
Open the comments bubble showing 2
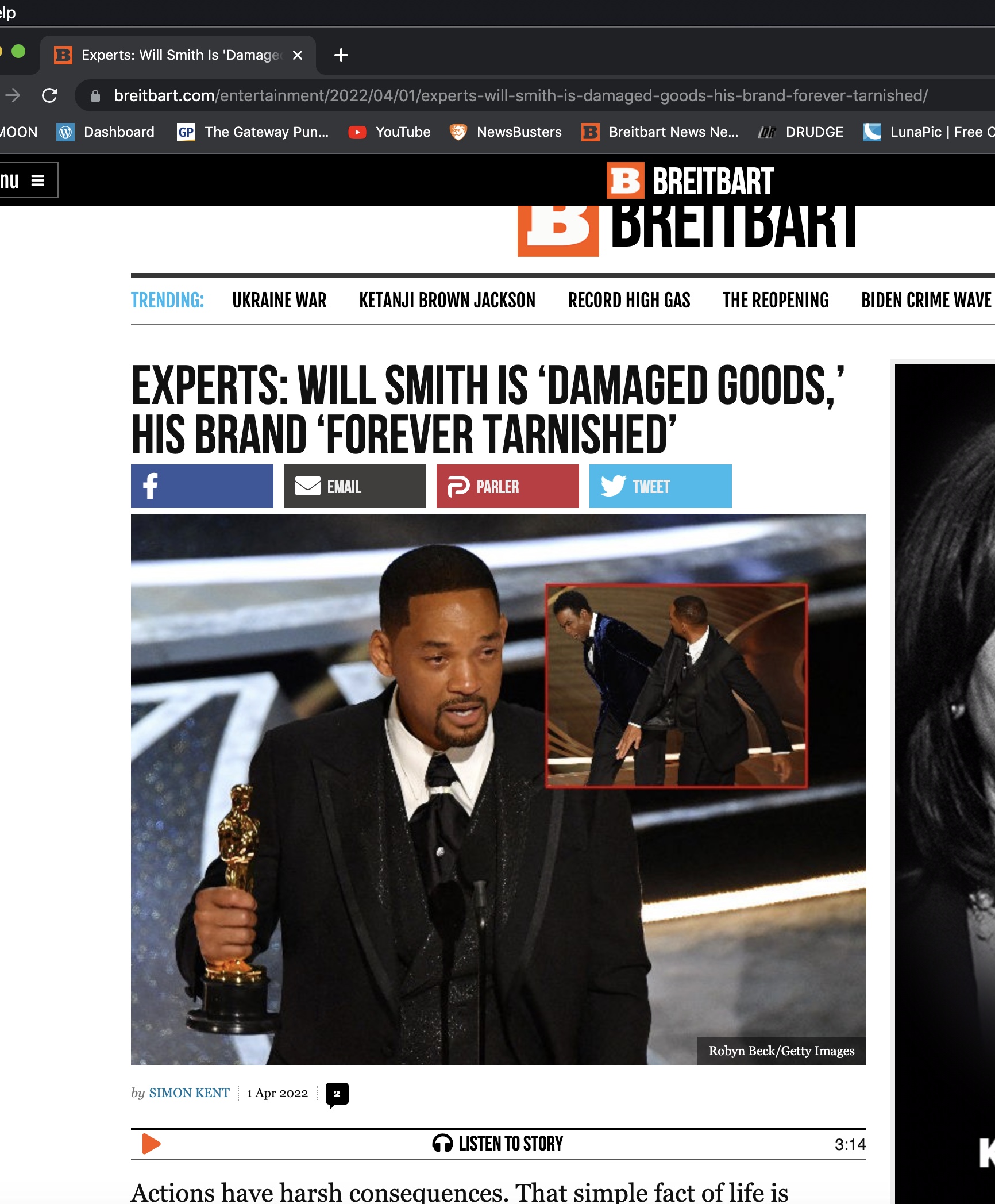pos(337,1094)
